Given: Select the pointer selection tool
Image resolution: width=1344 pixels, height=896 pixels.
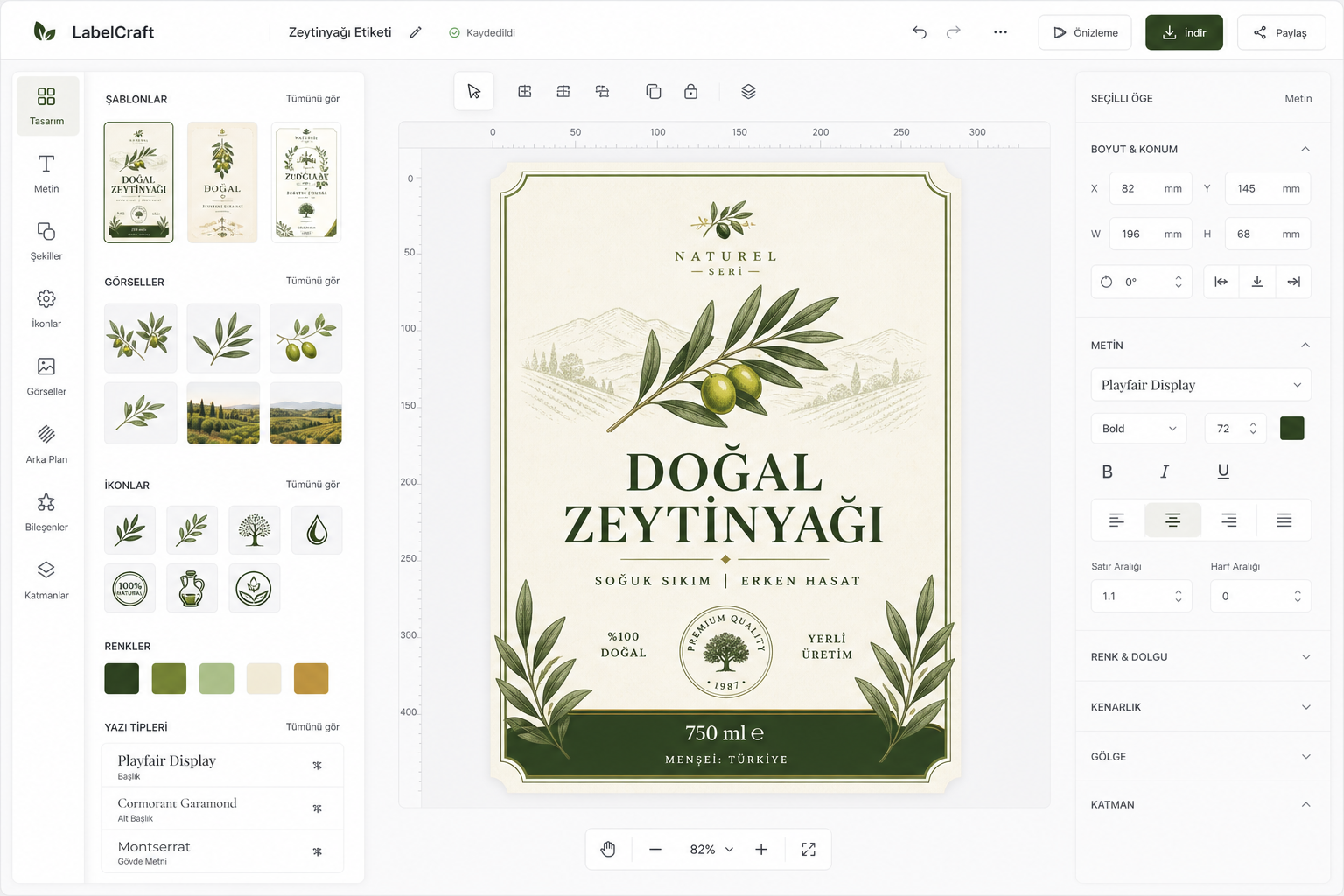Looking at the screenshot, I should 474,92.
